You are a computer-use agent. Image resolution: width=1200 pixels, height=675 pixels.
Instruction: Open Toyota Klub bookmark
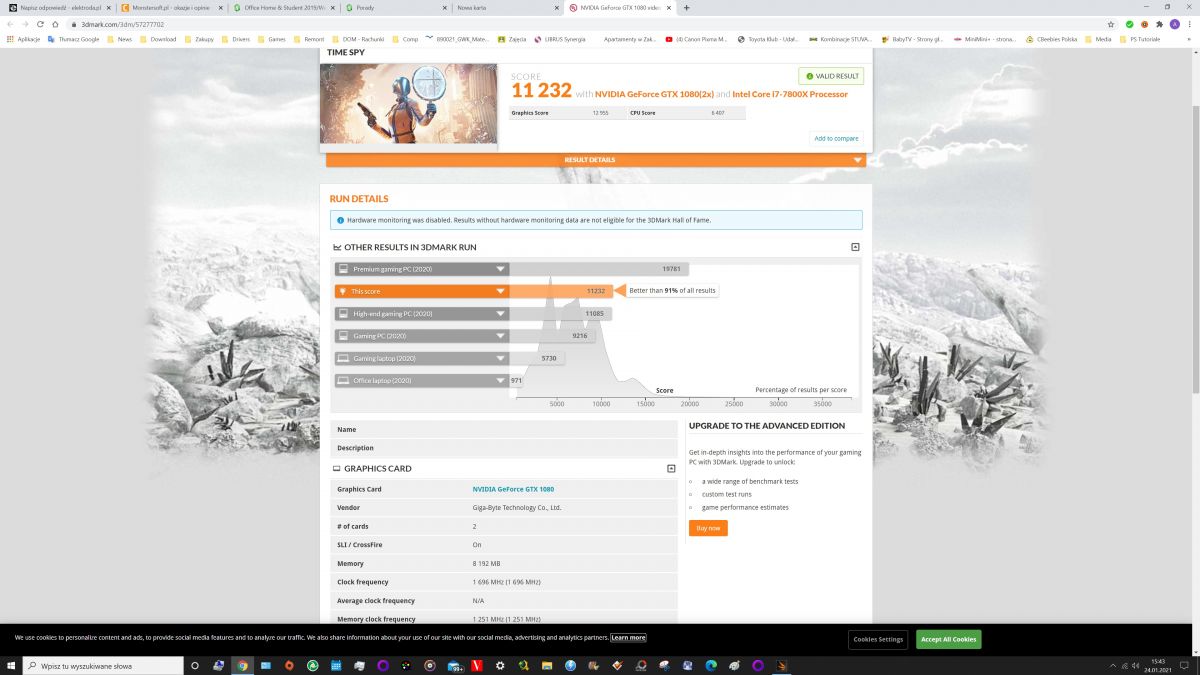point(769,39)
